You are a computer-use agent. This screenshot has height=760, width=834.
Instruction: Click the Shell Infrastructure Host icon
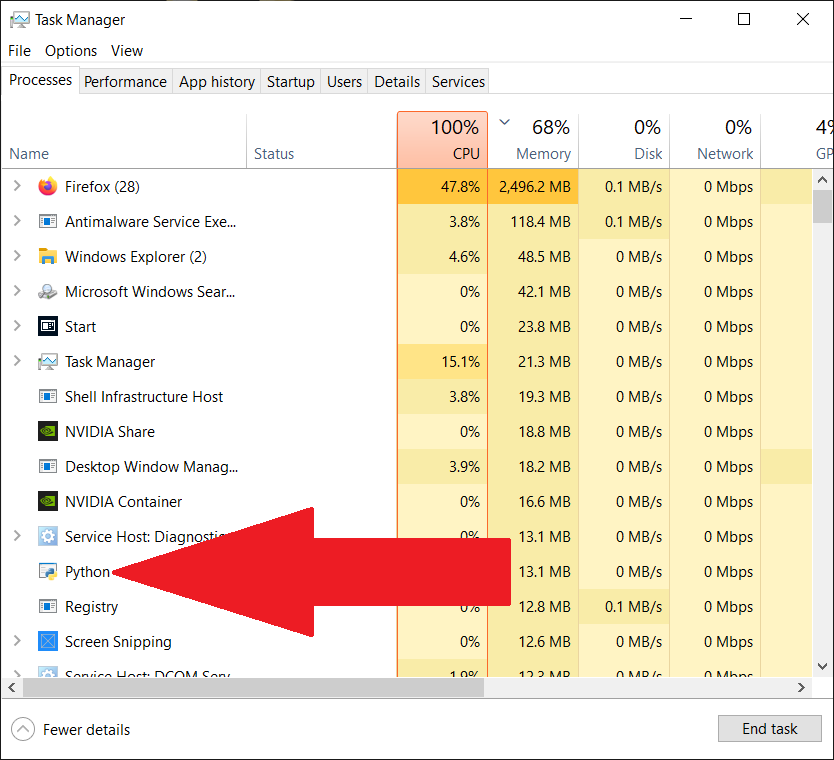(x=48, y=397)
